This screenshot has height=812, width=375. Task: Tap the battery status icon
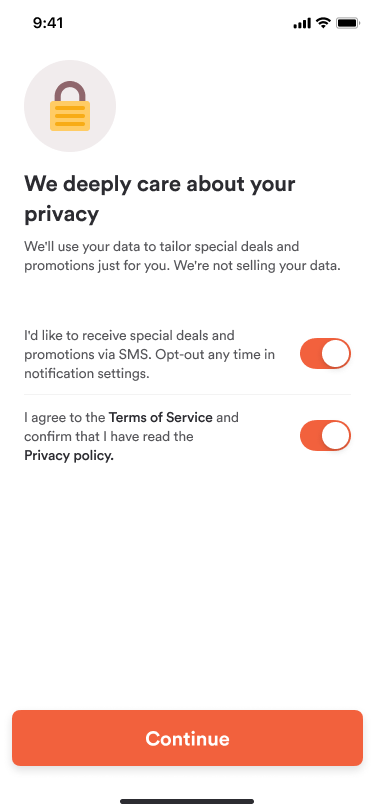348,23
